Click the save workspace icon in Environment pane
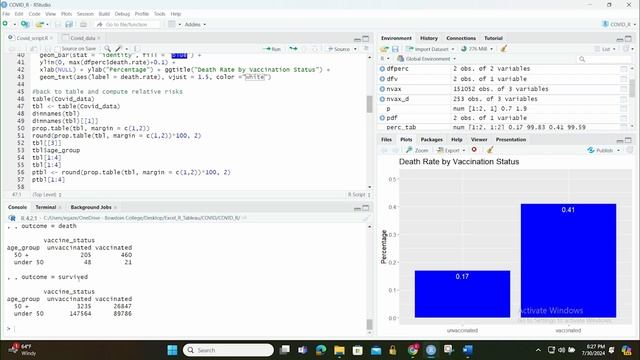640x360 pixels. [x=395, y=49]
